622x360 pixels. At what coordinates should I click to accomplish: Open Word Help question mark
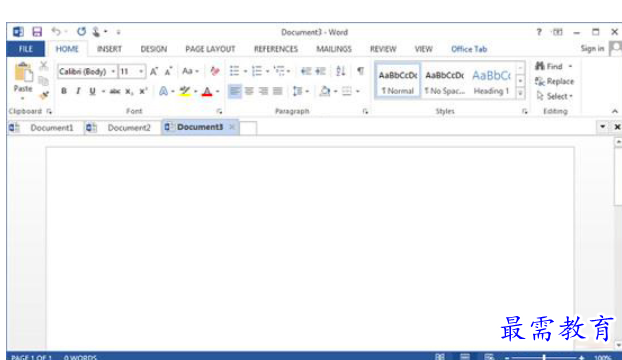[539, 32]
